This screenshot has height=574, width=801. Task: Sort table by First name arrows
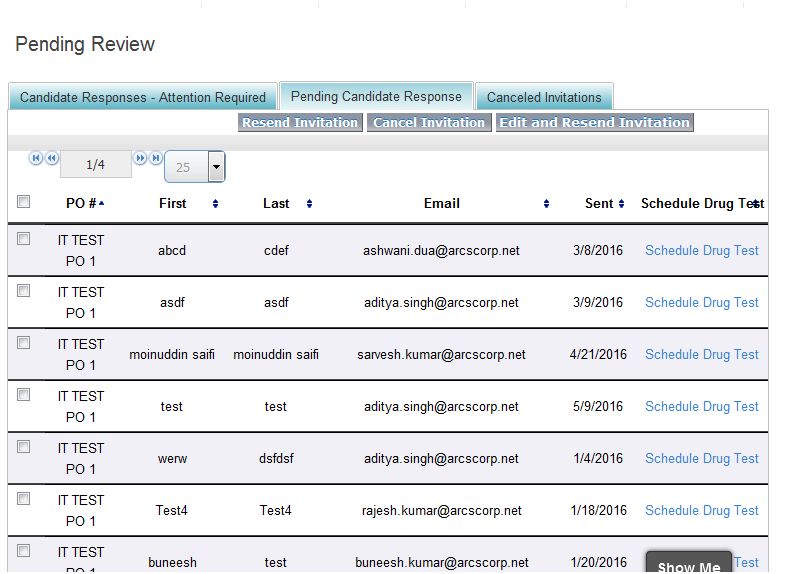click(215, 204)
